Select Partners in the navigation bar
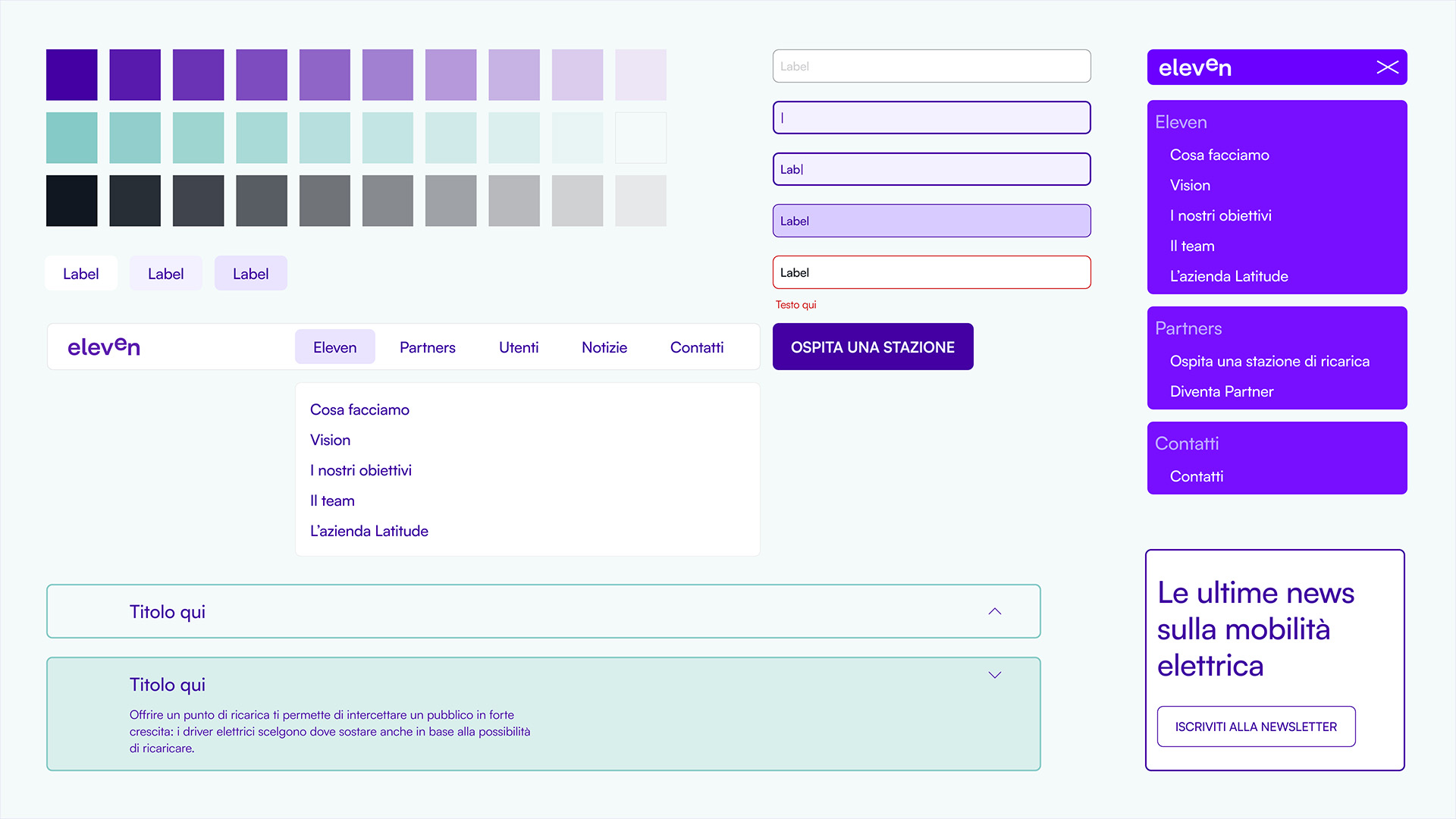 pyautogui.click(x=427, y=347)
